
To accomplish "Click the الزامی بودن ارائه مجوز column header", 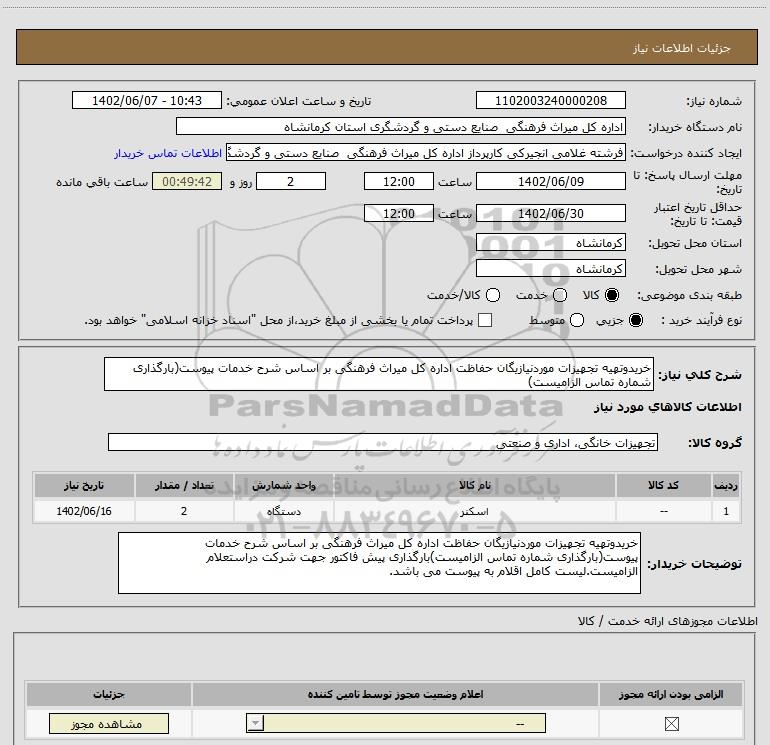I will coord(671,694).
